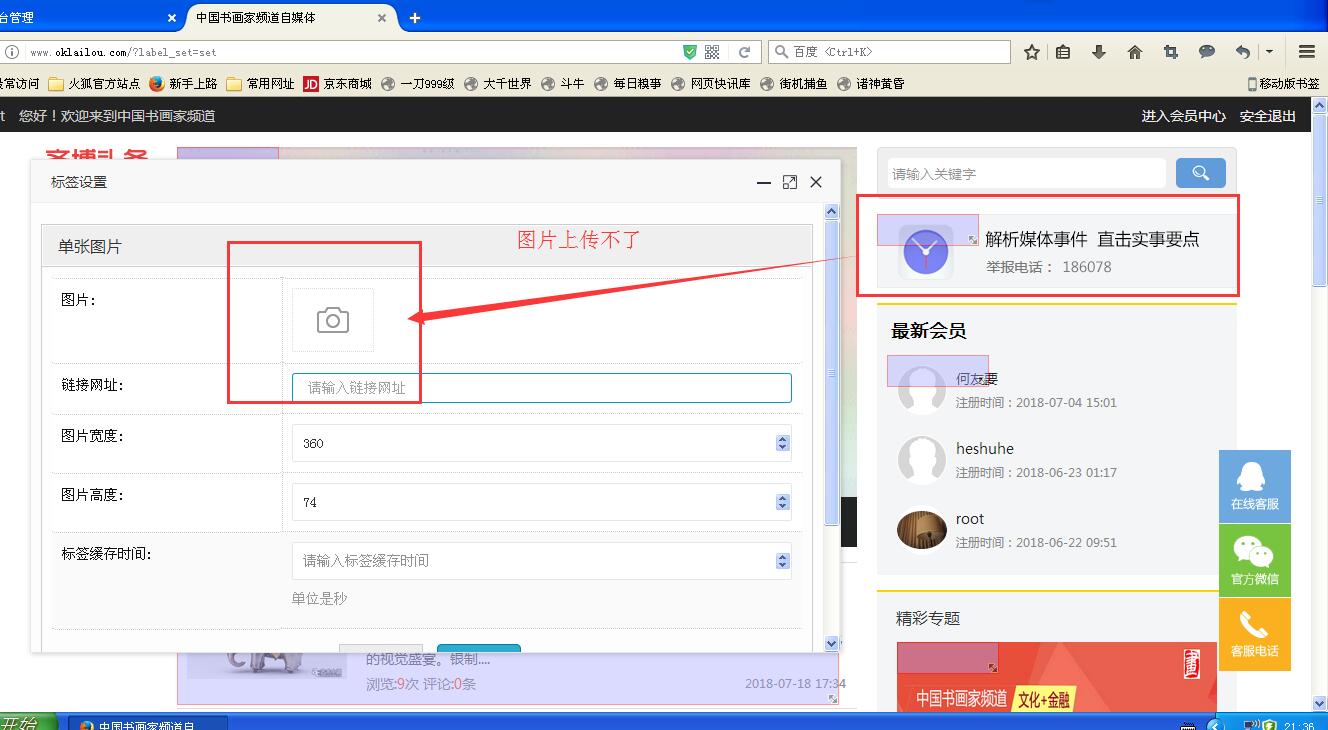Switch to the 中国书画家频道自媒体 tab
Screen dimensions: 1328x730
282,17
